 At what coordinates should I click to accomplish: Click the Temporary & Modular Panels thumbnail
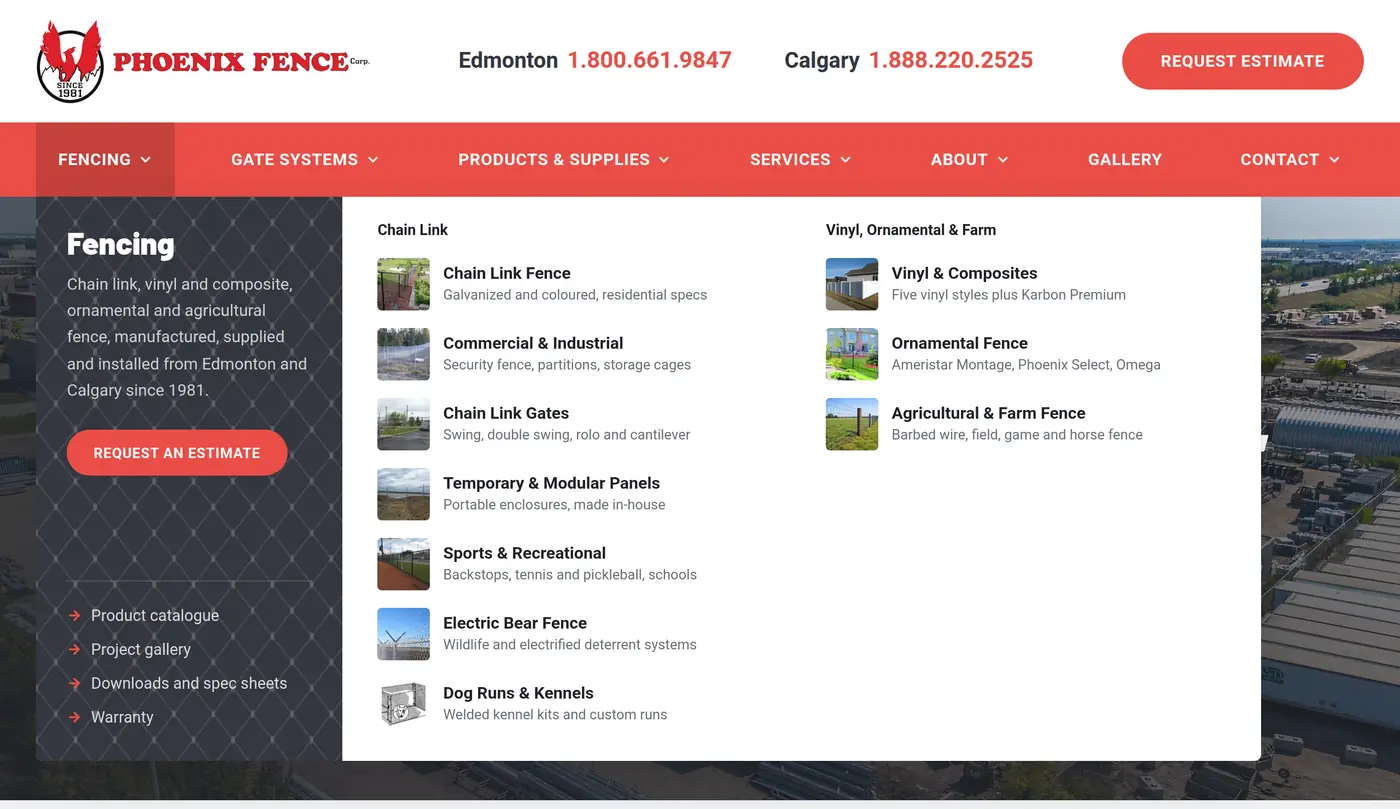pyautogui.click(x=403, y=494)
